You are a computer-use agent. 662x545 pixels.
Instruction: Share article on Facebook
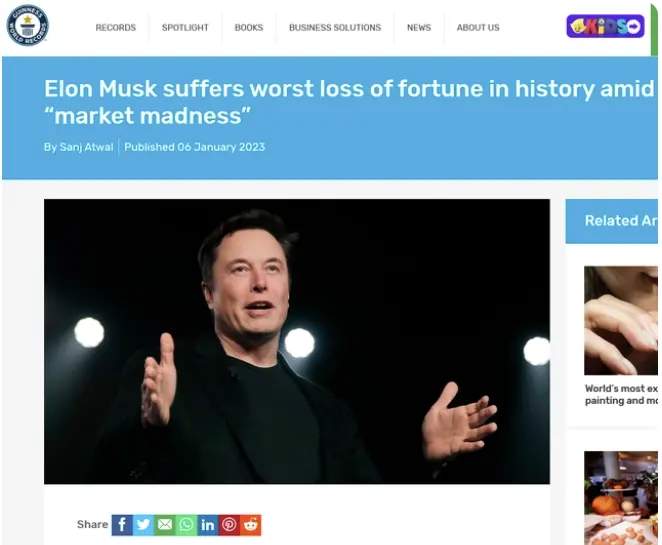click(122, 525)
